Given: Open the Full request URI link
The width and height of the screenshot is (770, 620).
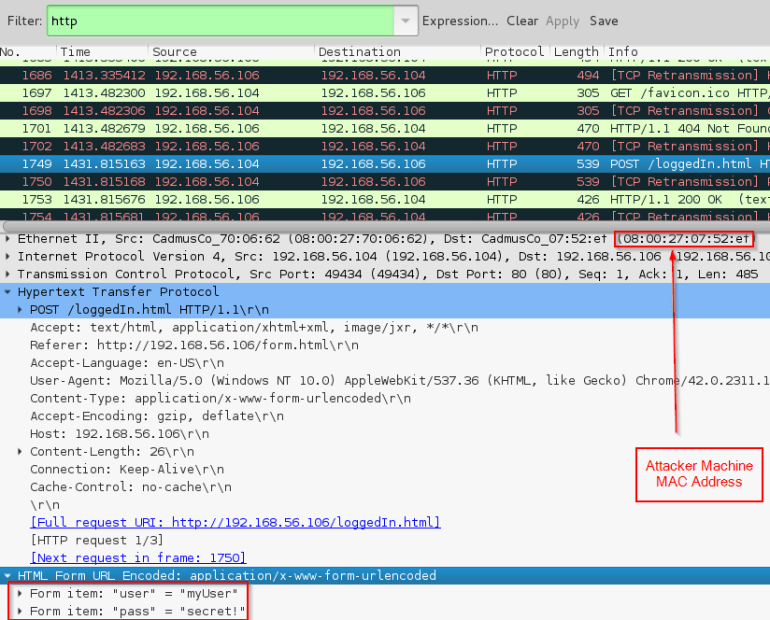Looking at the screenshot, I should point(235,522).
